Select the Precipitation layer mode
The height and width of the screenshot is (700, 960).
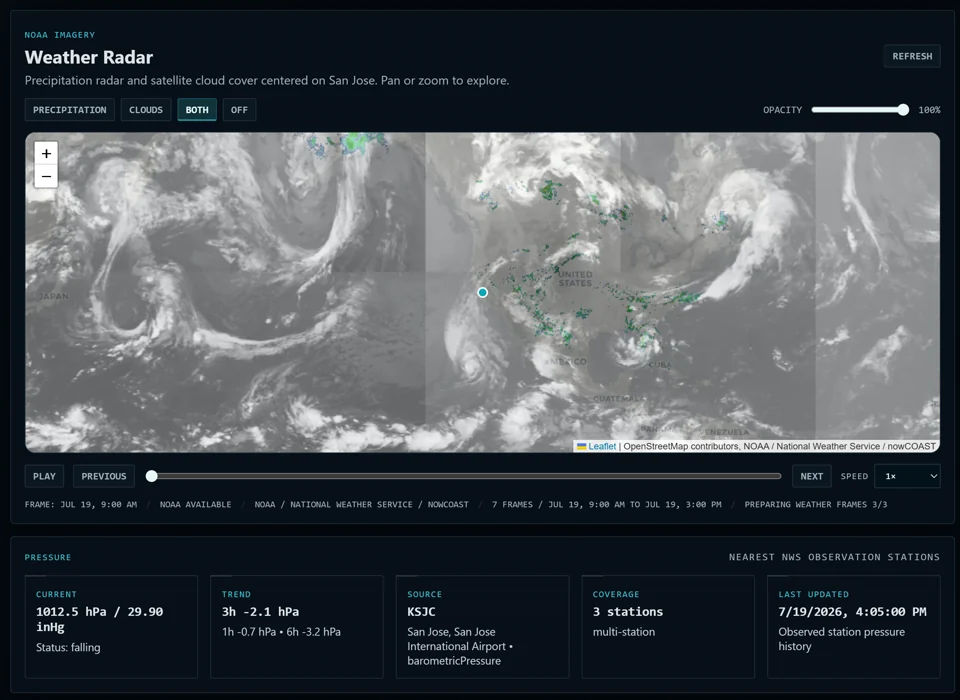70,110
